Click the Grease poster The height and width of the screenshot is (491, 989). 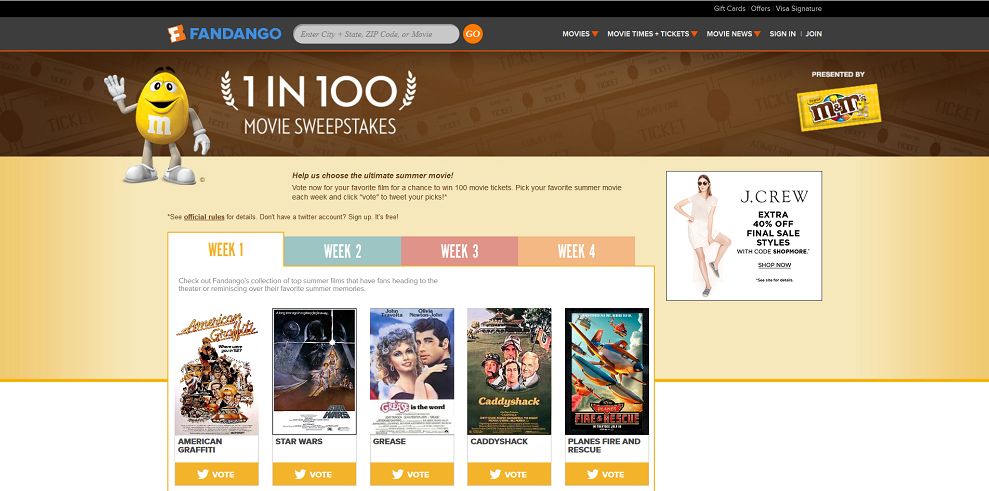click(412, 371)
